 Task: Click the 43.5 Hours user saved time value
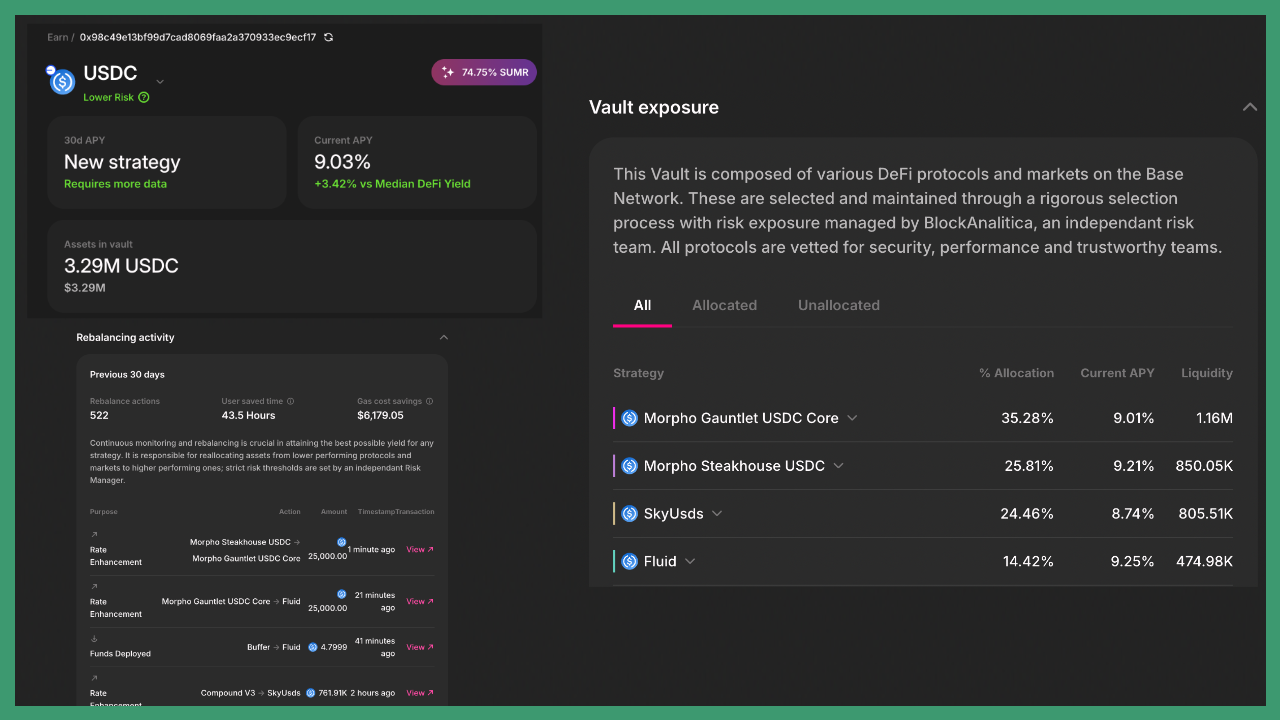click(x=248, y=415)
